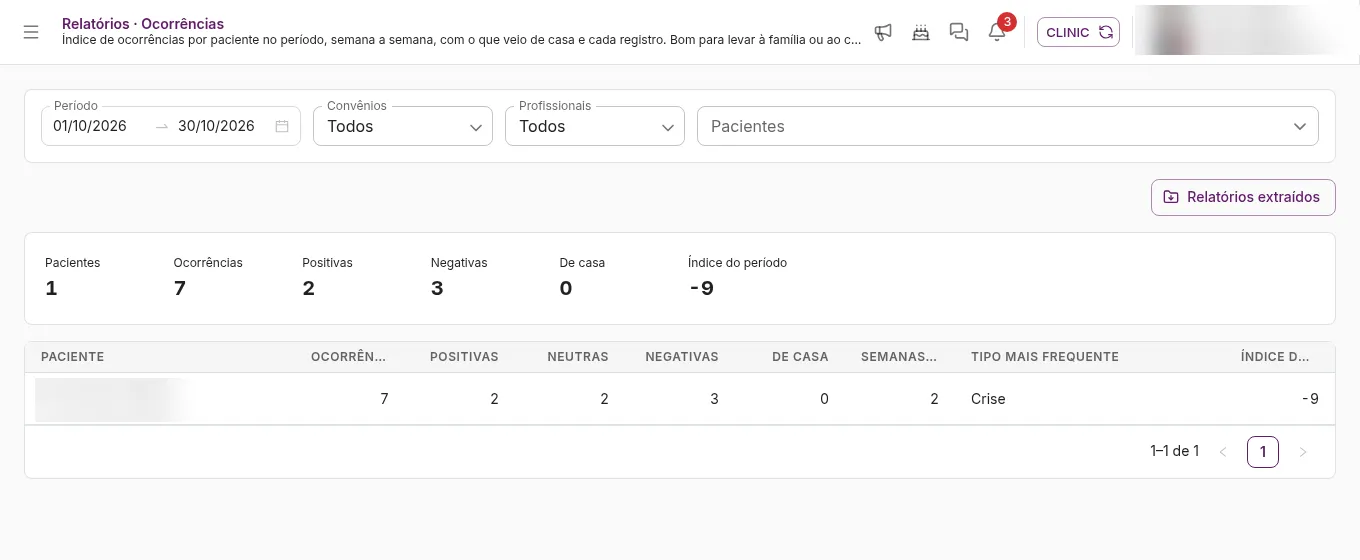Sort by the SEMANAS... column header
This screenshot has width=1360, height=560.
coord(899,357)
